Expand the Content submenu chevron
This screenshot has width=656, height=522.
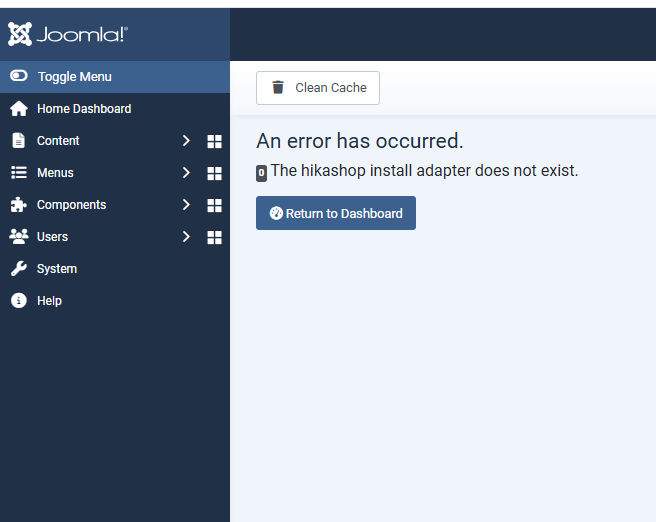click(186, 141)
